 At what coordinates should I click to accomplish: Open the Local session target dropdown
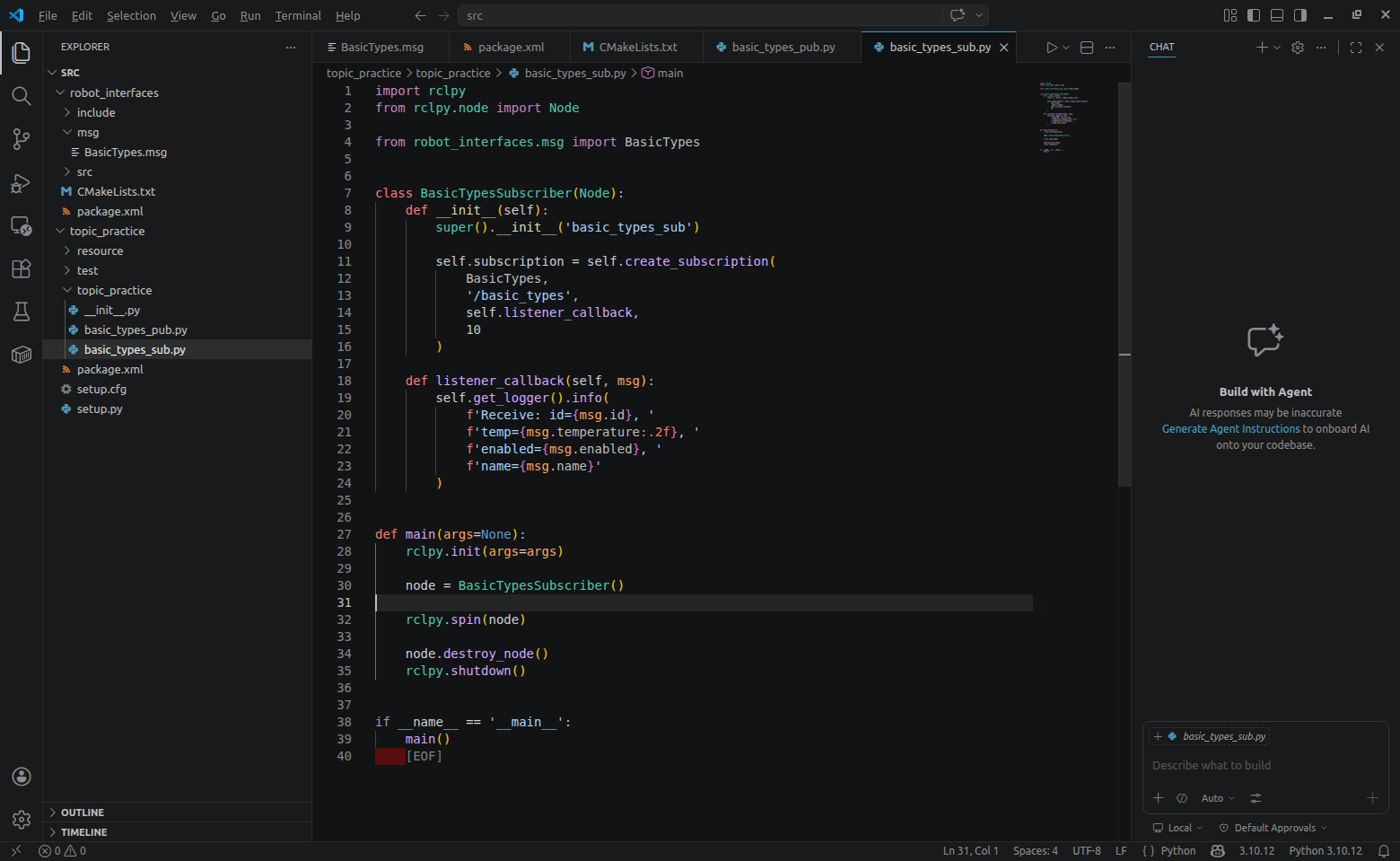[1178, 828]
